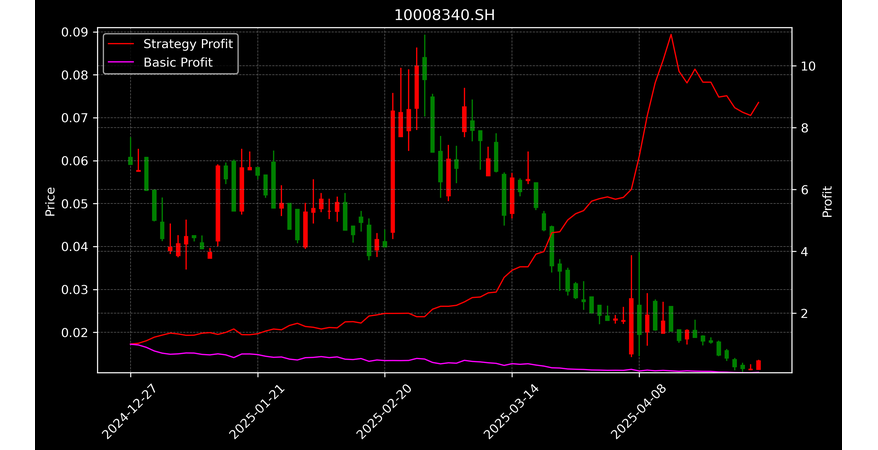Screen dimensions: 878x450
Task: Click the 4 profit tick label
Action: pos(804,252)
